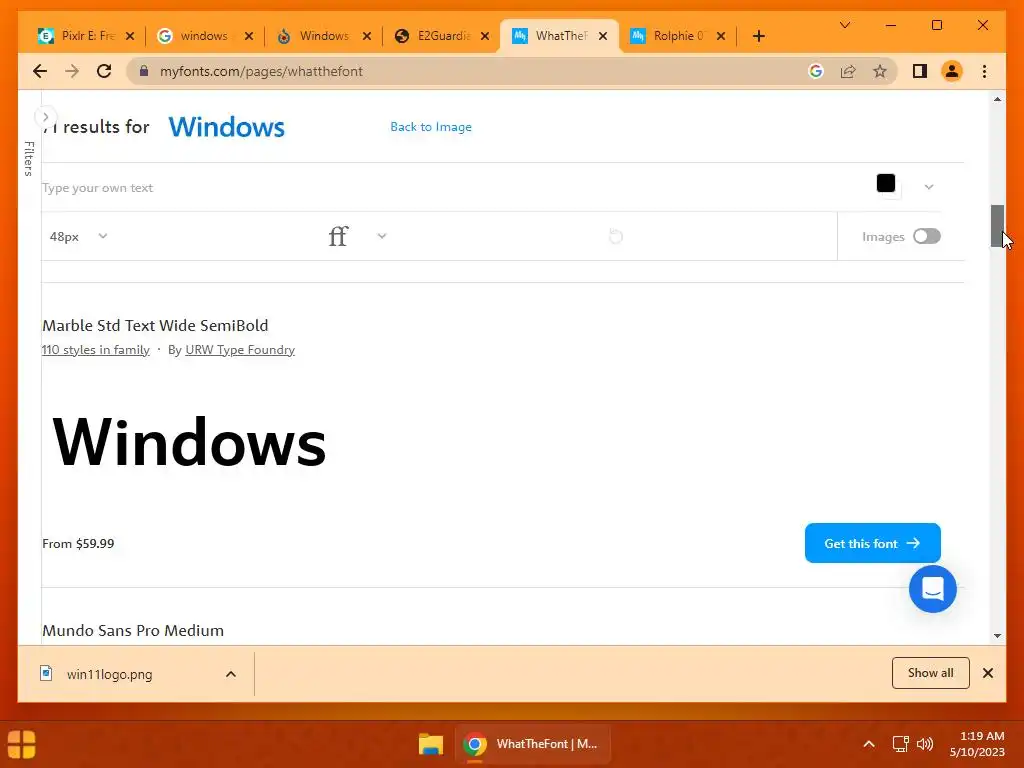
Task: Open the Windows Start menu
Action: coord(21,744)
